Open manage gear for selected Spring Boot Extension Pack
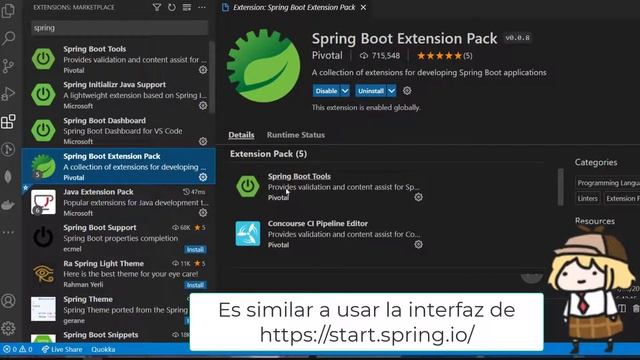The image size is (640, 360). click(203, 177)
